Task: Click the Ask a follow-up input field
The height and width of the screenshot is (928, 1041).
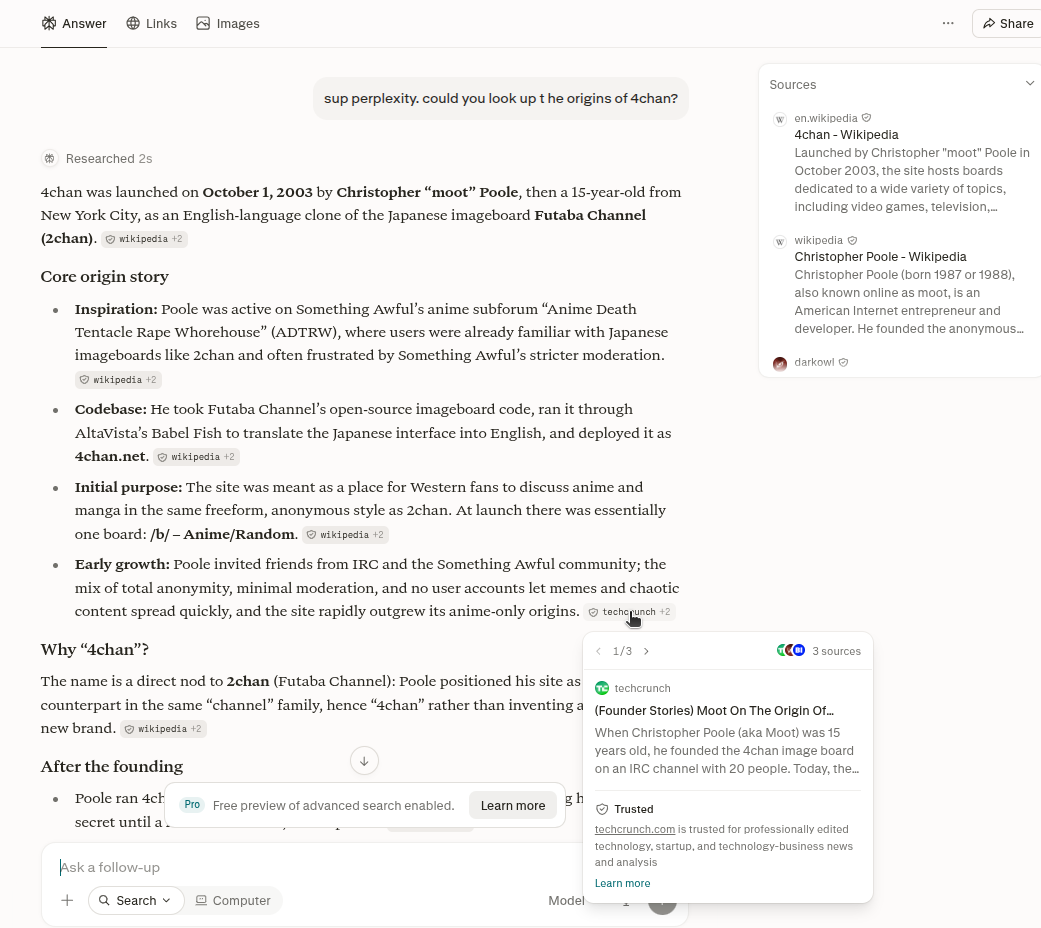Action: [x=312, y=867]
